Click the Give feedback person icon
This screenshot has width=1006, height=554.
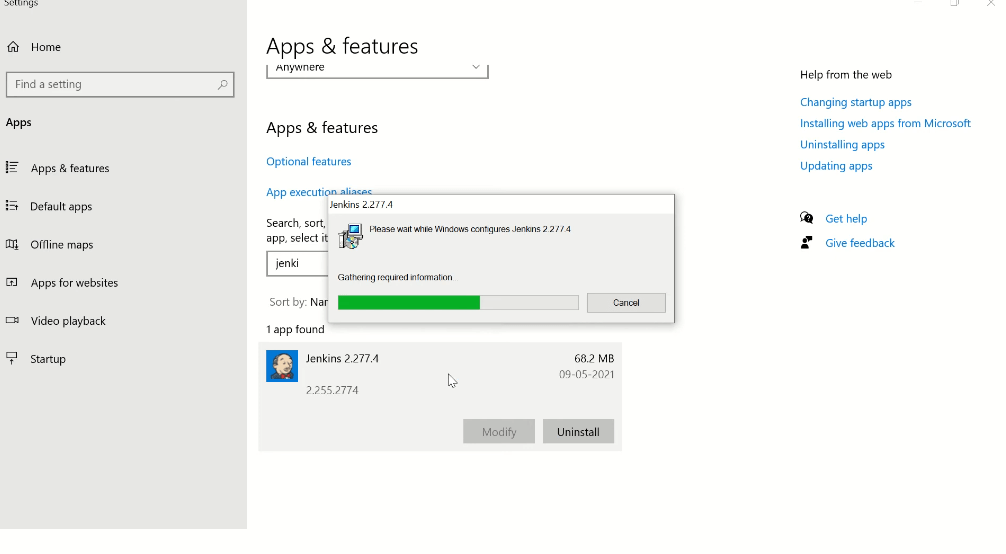click(806, 243)
